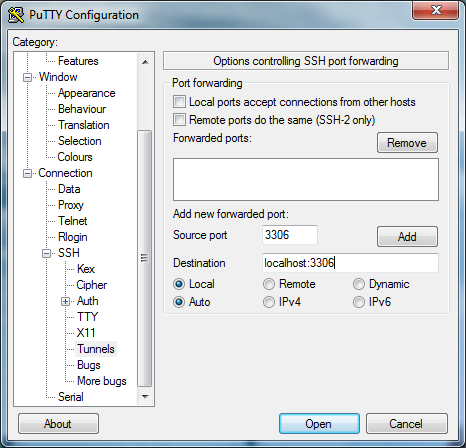The height and width of the screenshot is (448, 466).
Task: Open the TTY settings
Action: coord(87,317)
